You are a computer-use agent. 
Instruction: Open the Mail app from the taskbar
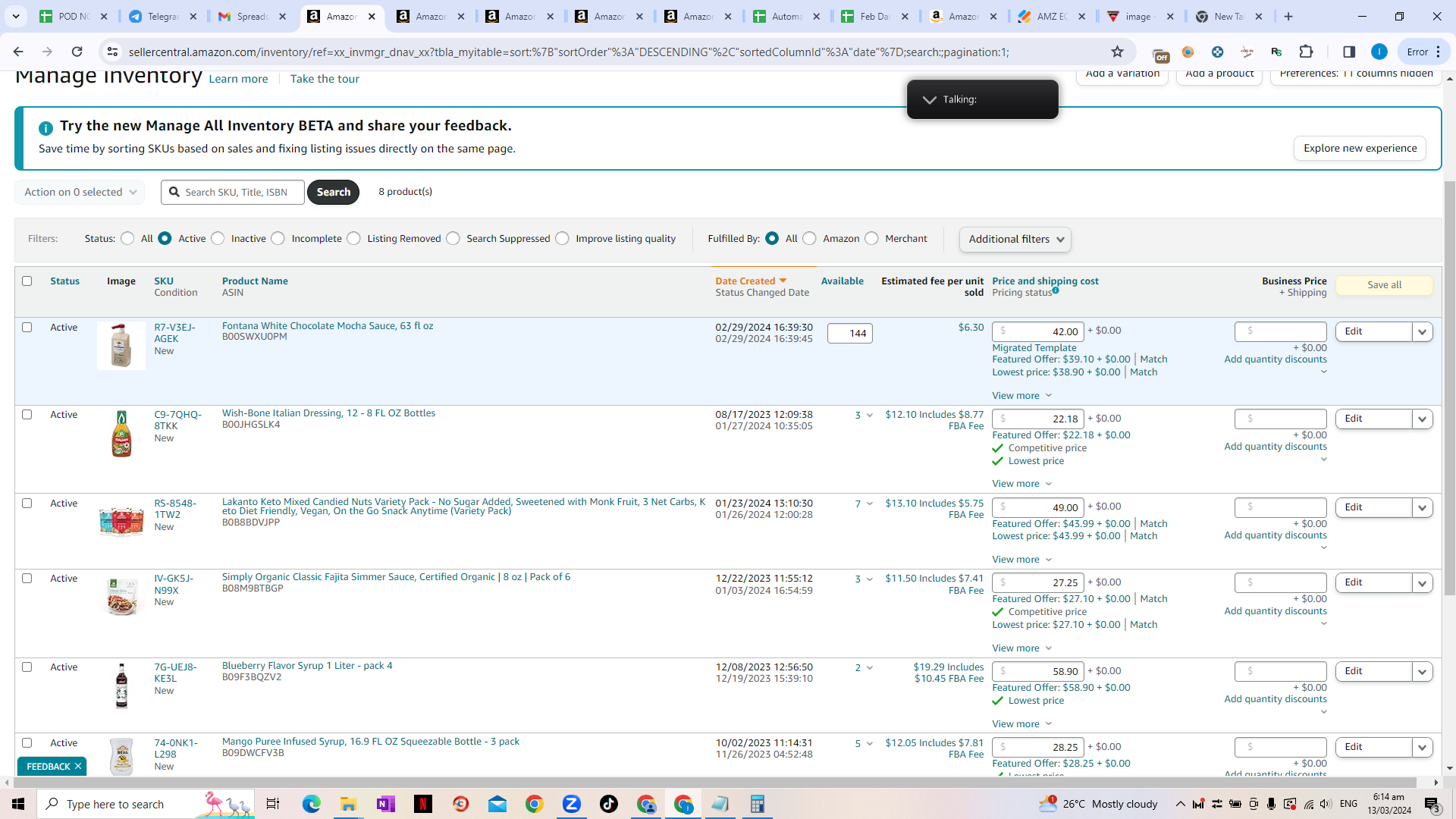497,804
